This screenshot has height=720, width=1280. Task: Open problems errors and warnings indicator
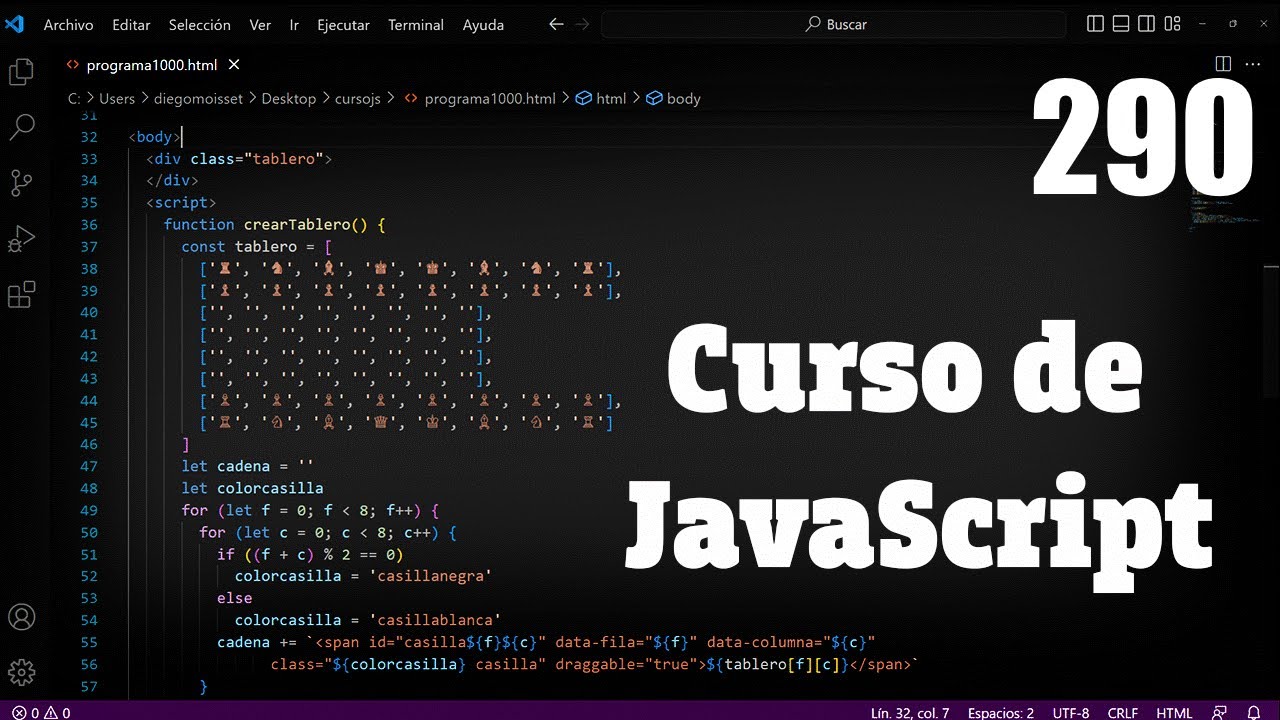[41, 713]
